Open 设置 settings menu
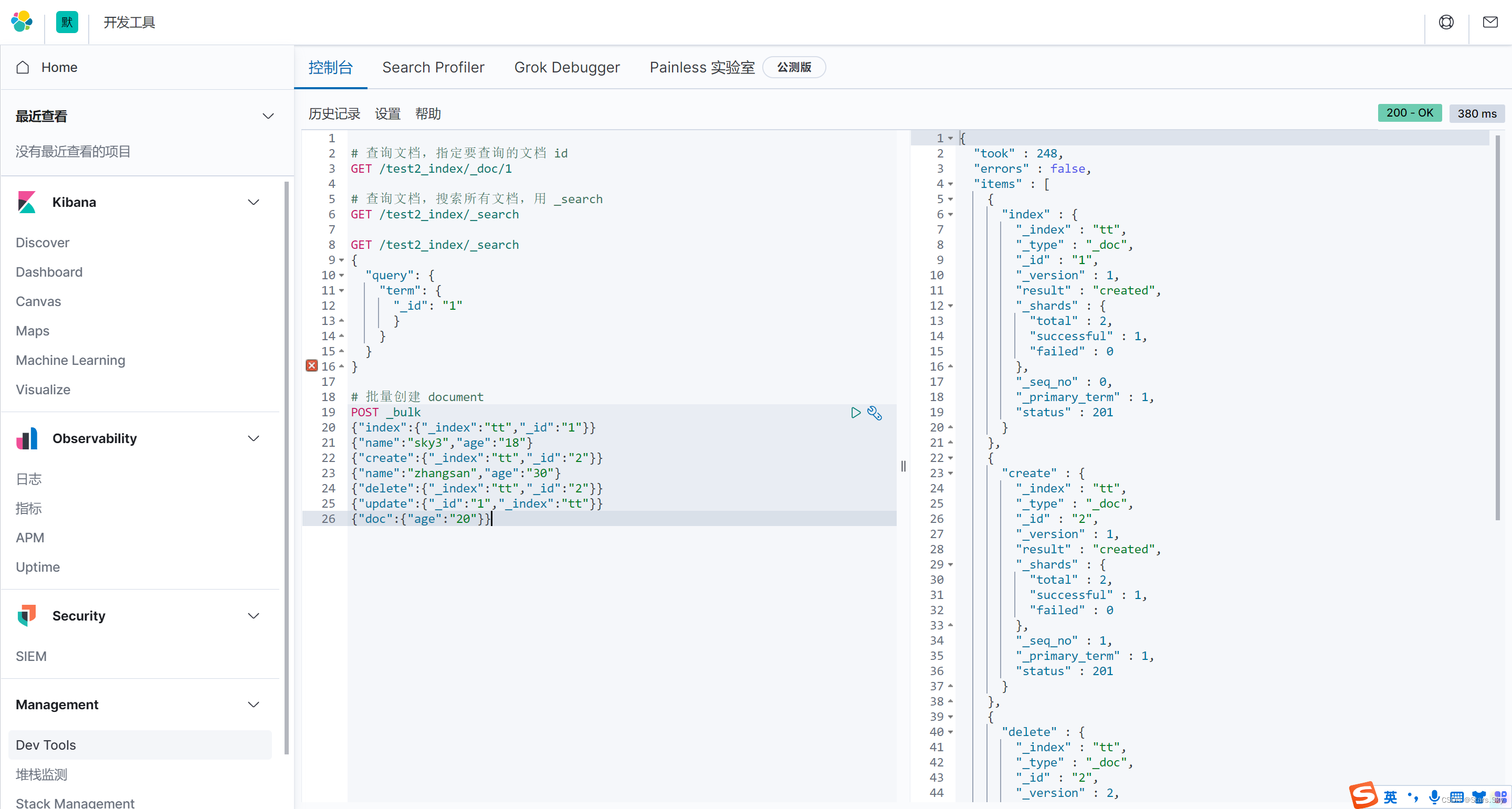Viewport: 1512px width, 809px height. pyautogui.click(x=388, y=114)
